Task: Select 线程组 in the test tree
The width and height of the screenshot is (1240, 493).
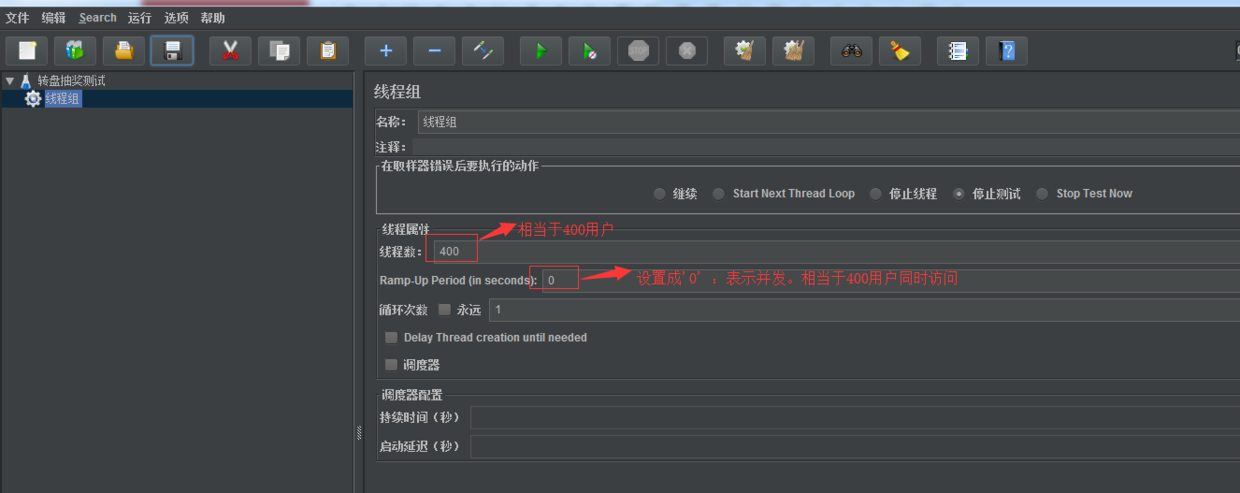Action: (x=62, y=99)
